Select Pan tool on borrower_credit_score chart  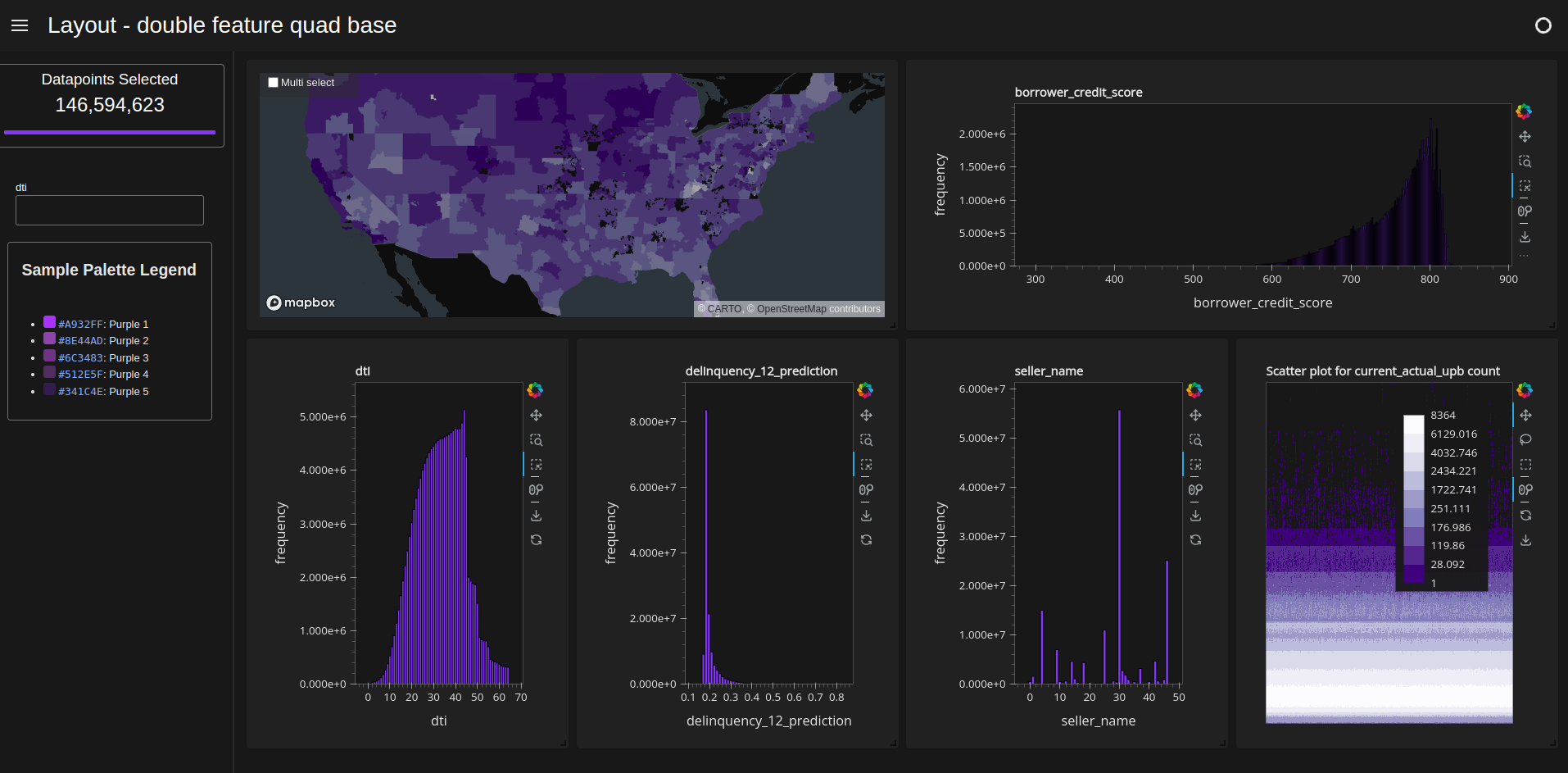point(1525,136)
